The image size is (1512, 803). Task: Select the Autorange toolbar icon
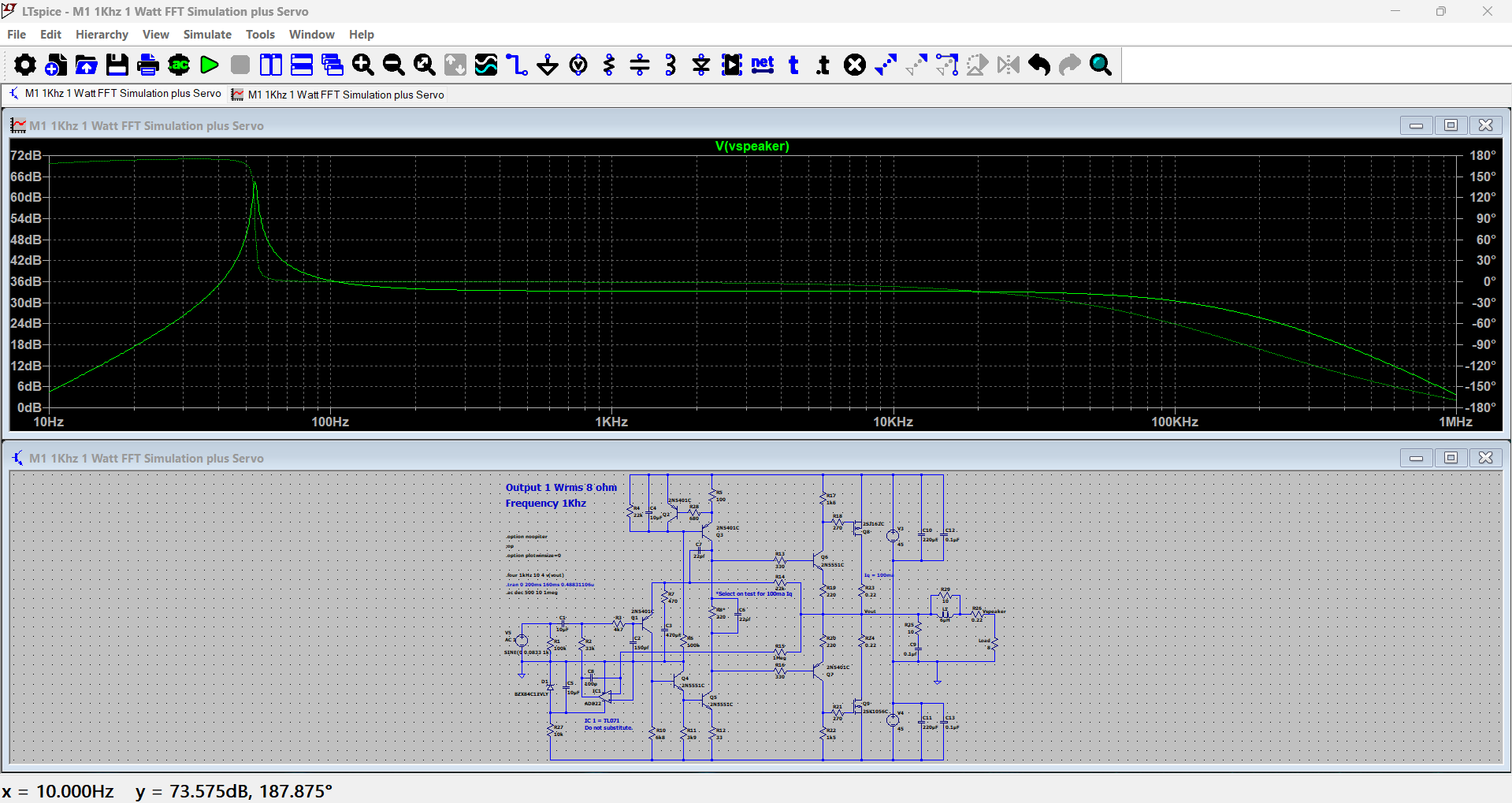455,65
